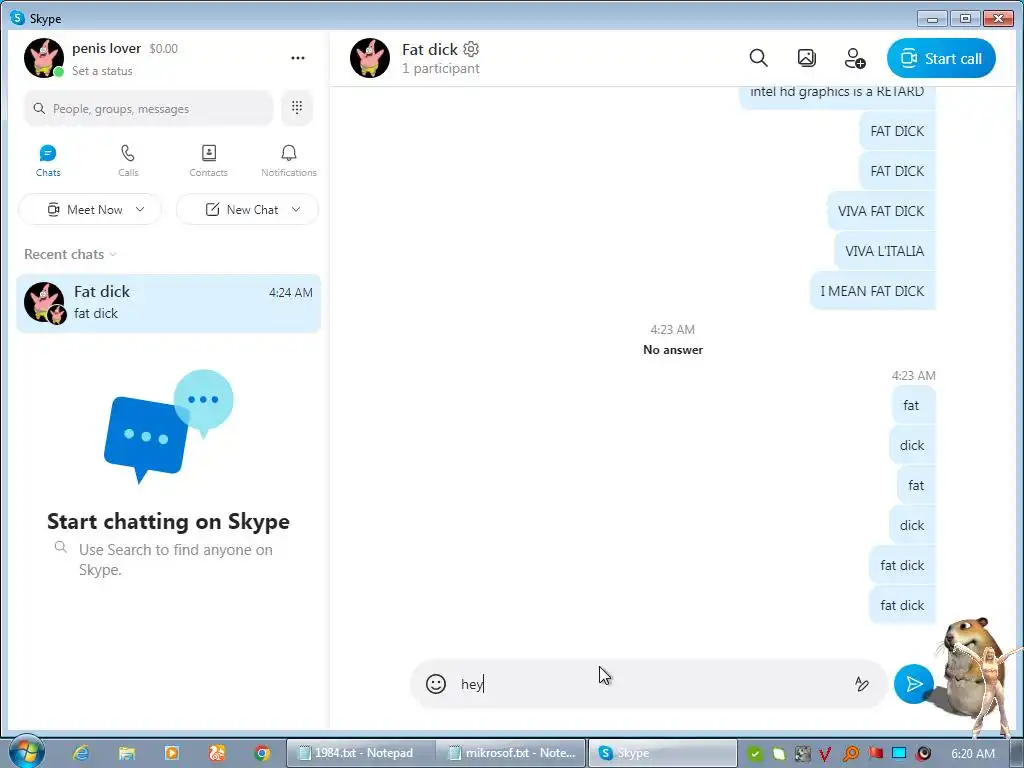Click the add participant icon
Viewport: 1024px width, 768px height.
855,58
